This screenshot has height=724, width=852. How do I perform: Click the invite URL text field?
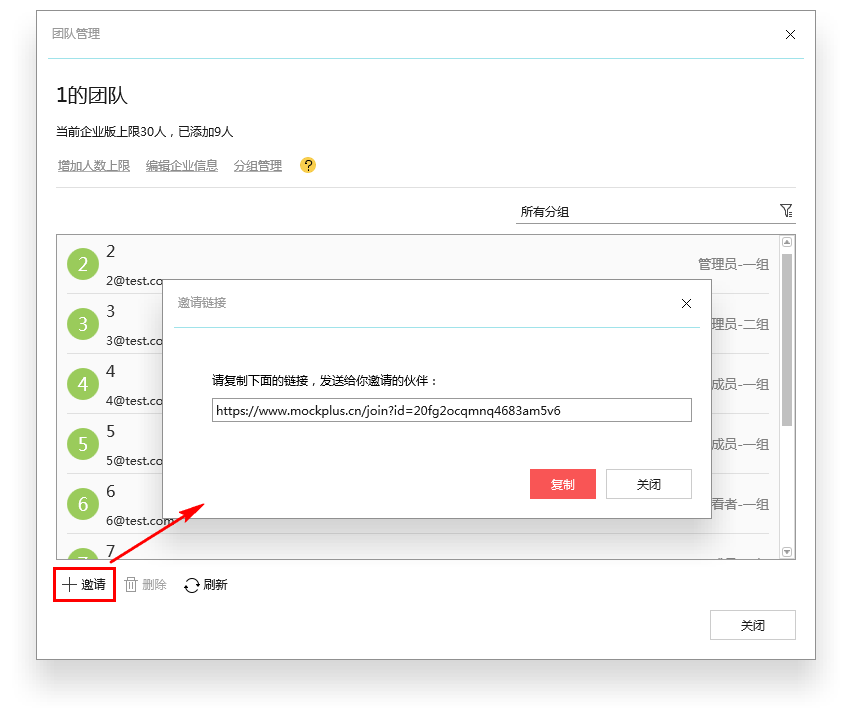click(452, 410)
